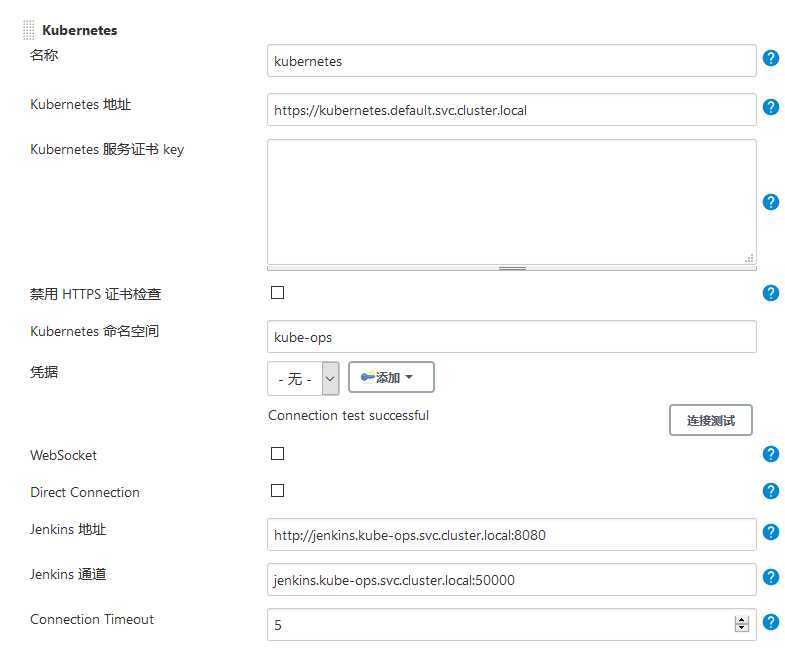Open help for Direct Connection option
The width and height of the screenshot is (785, 651).
(770, 491)
